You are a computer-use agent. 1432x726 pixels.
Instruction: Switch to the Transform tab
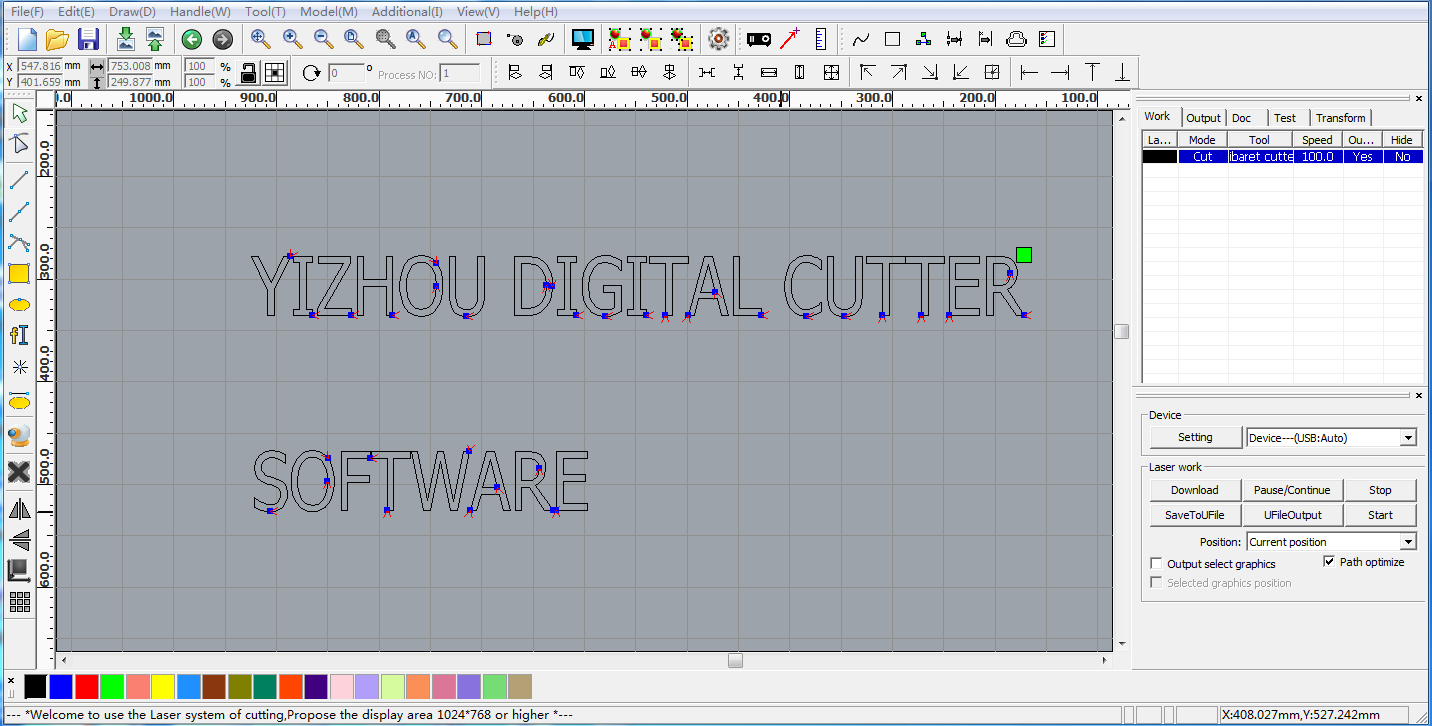tap(1340, 117)
